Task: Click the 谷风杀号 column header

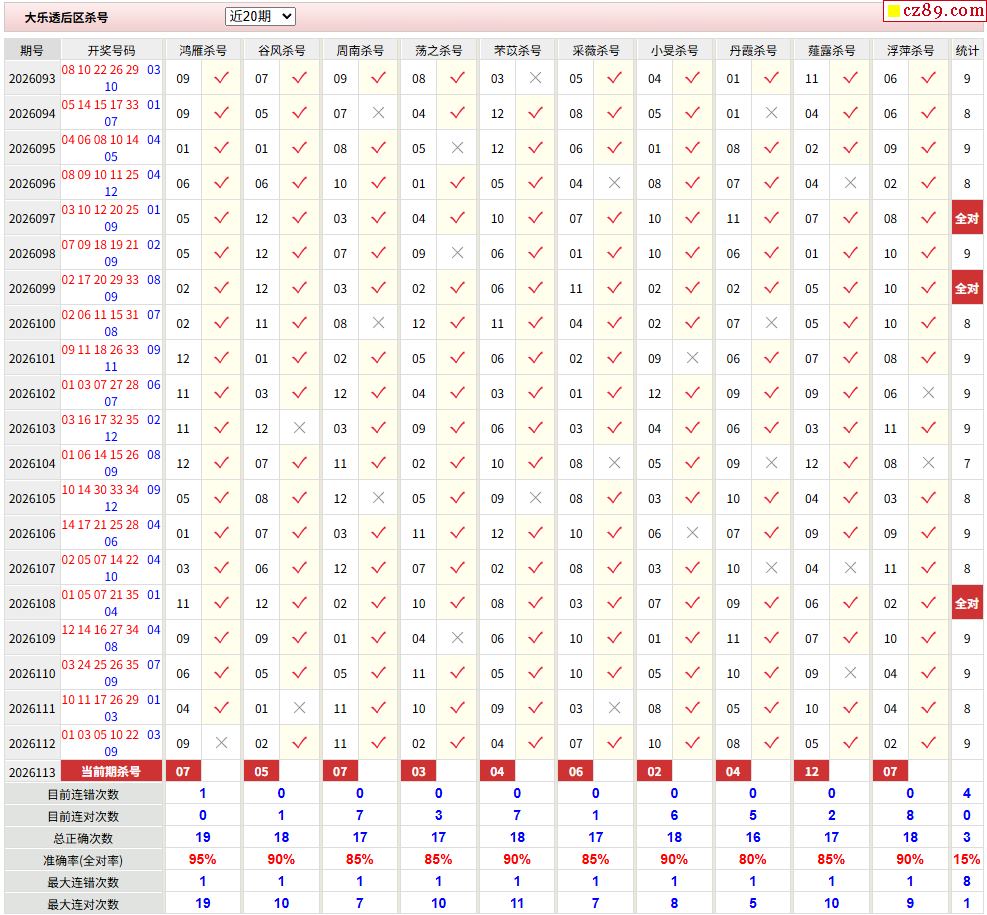Action: click(281, 50)
